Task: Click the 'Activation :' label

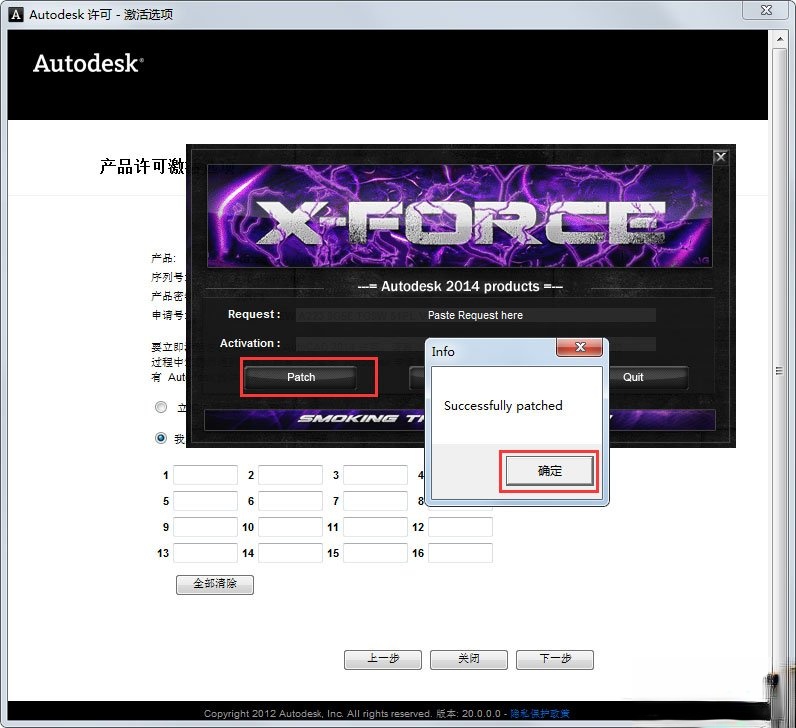Action: (x=250, y=344)
